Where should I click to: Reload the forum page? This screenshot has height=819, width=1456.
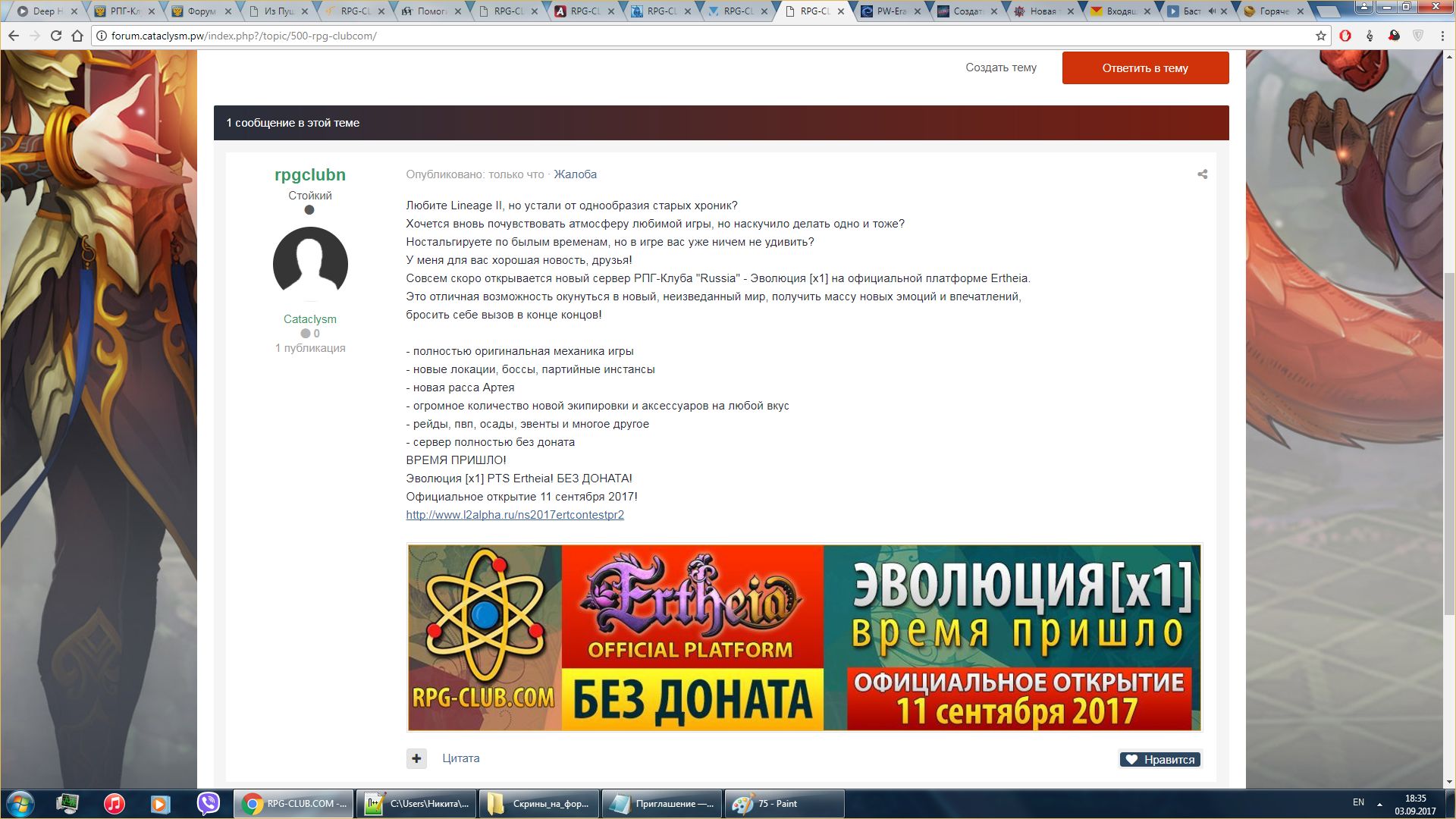coord(56,36)
